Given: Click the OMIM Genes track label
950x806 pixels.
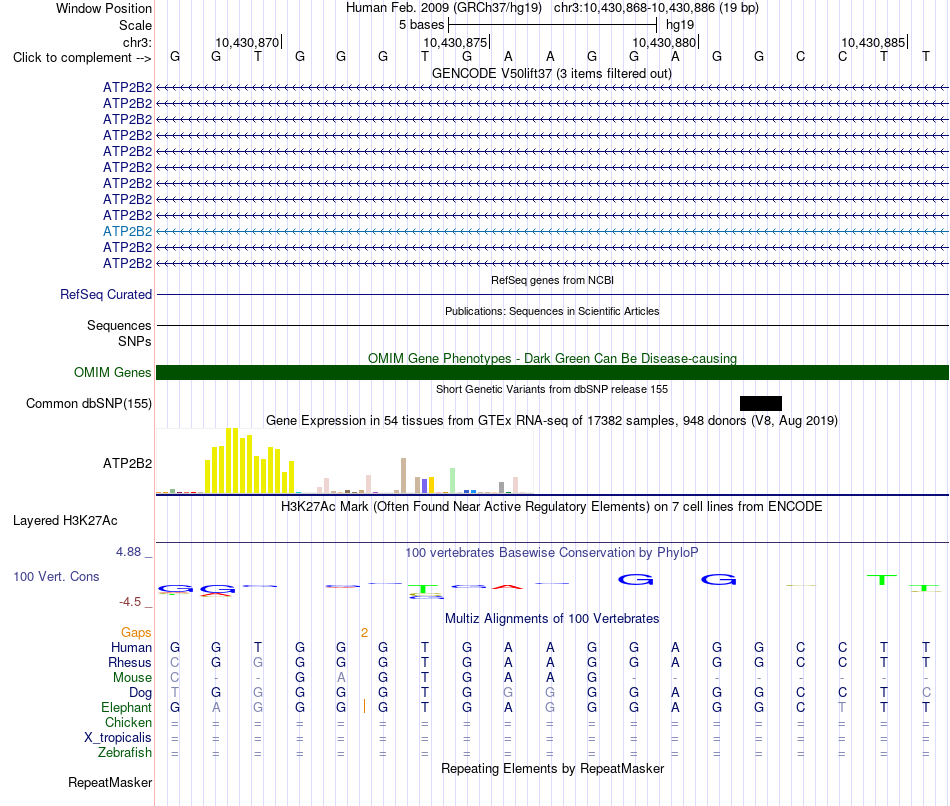Looking at the screenshot, I should 113,373.
